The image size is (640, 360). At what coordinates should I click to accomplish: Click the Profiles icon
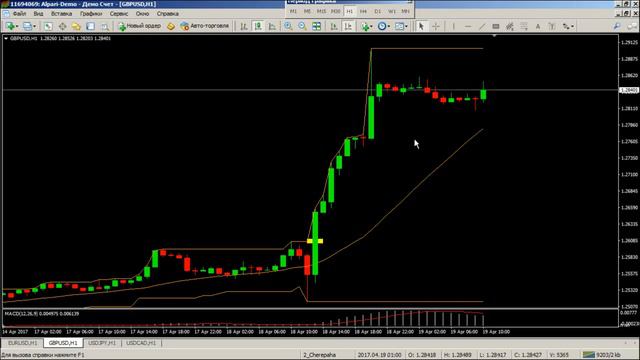27,26
